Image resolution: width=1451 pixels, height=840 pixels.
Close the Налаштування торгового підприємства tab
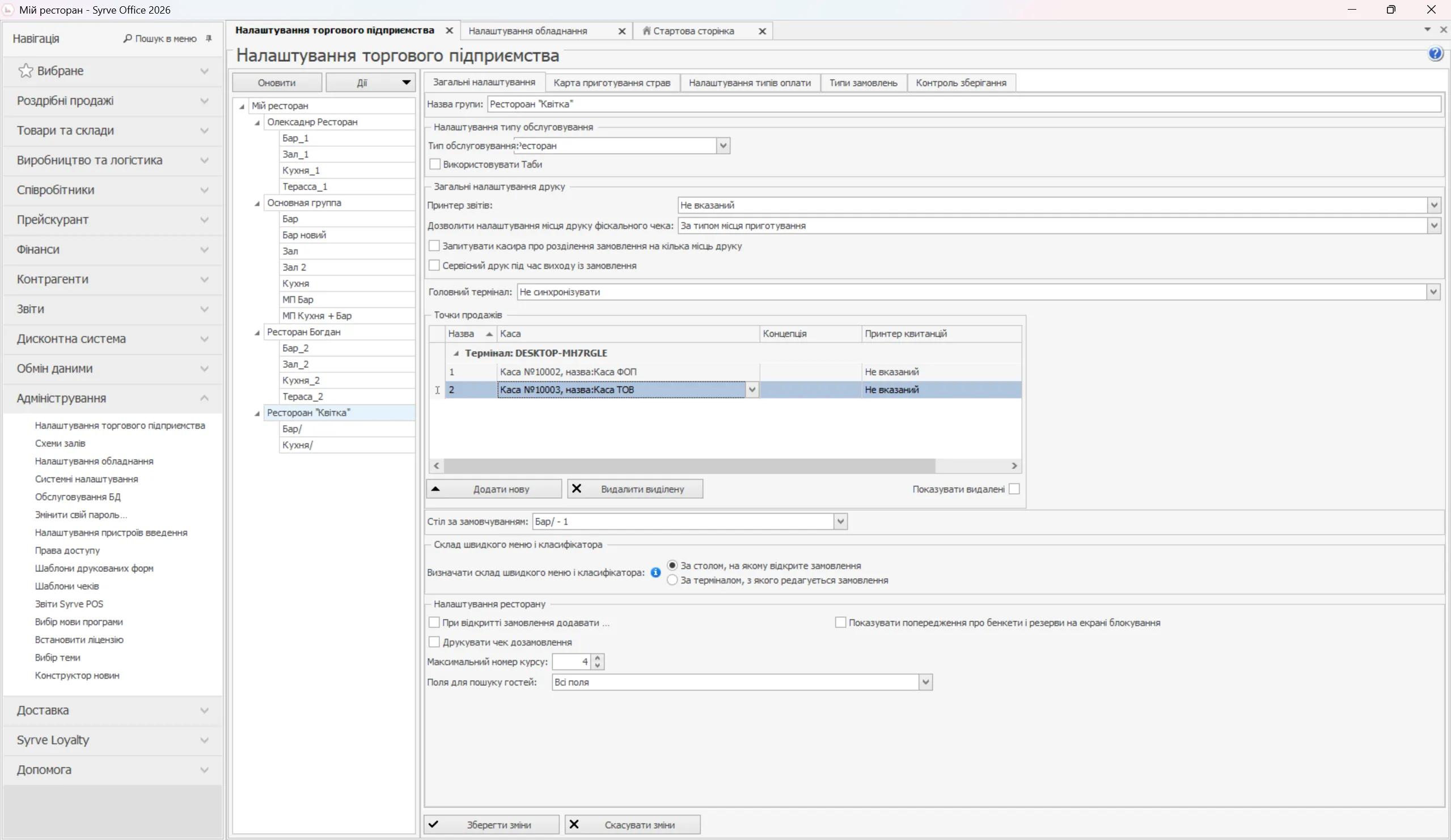449,31
